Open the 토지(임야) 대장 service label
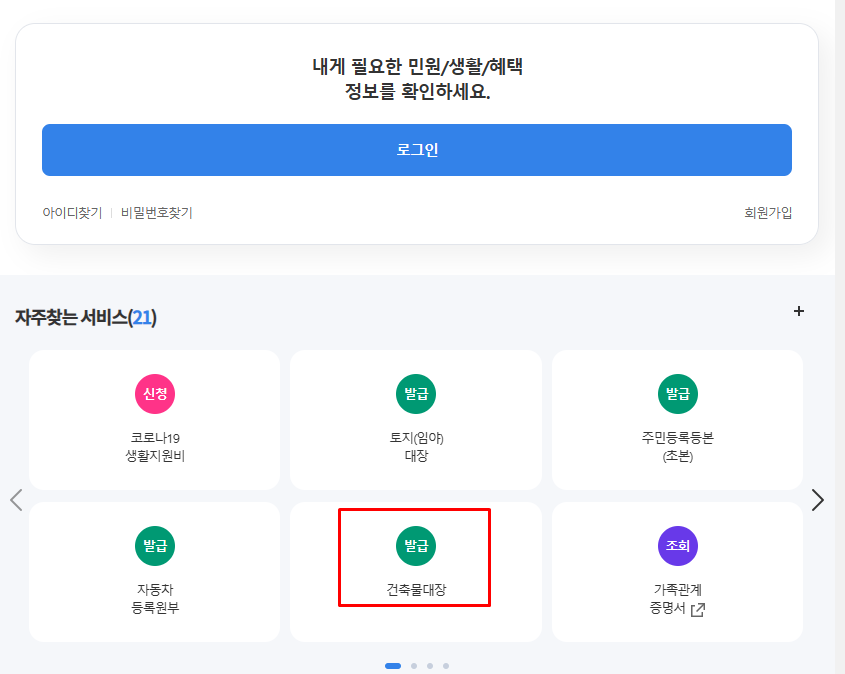The width and height of the screenshot is (845, 674). tap(416, 447)
